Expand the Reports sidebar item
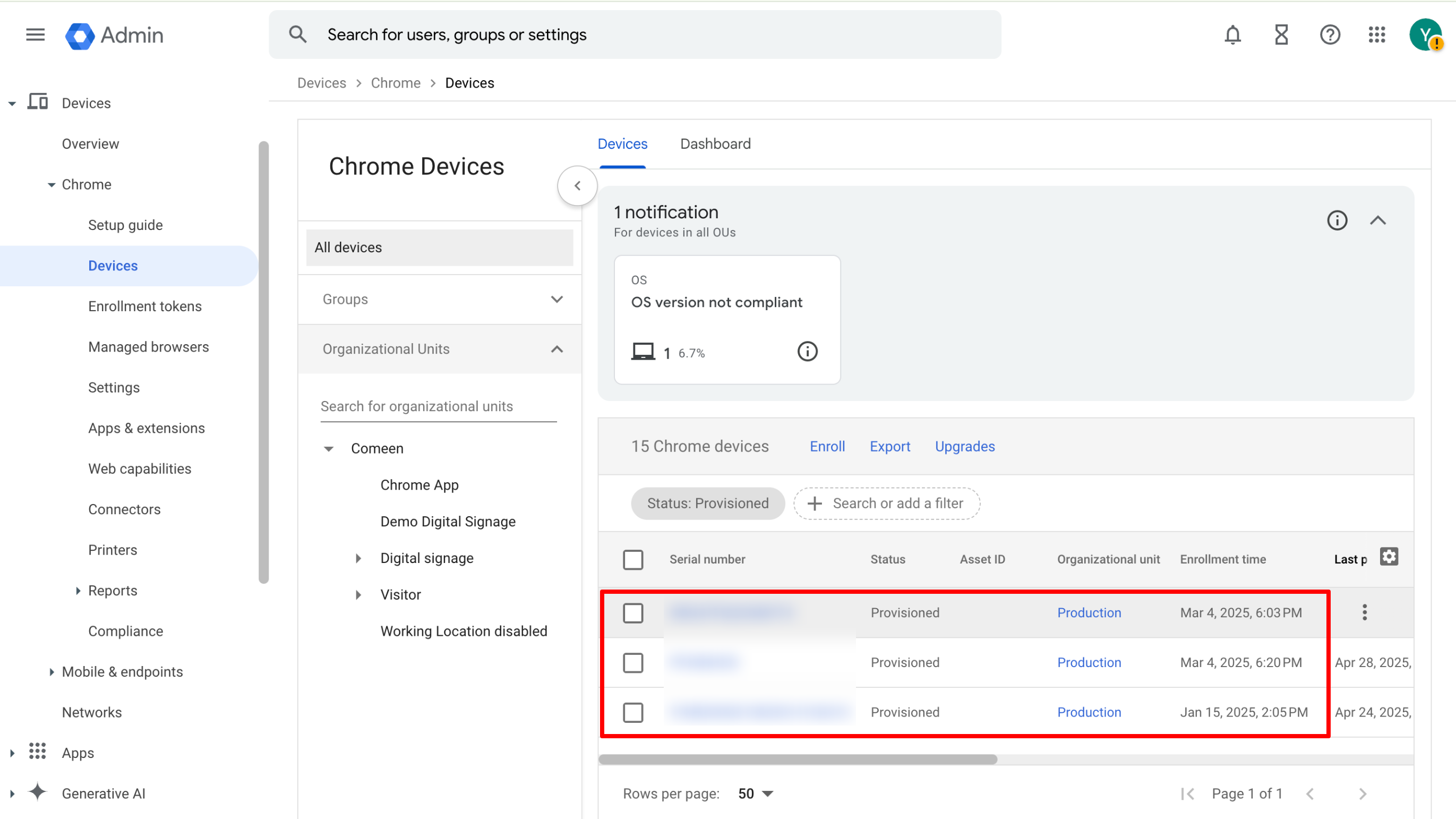The image size is (1456, 819). (78, 591)
